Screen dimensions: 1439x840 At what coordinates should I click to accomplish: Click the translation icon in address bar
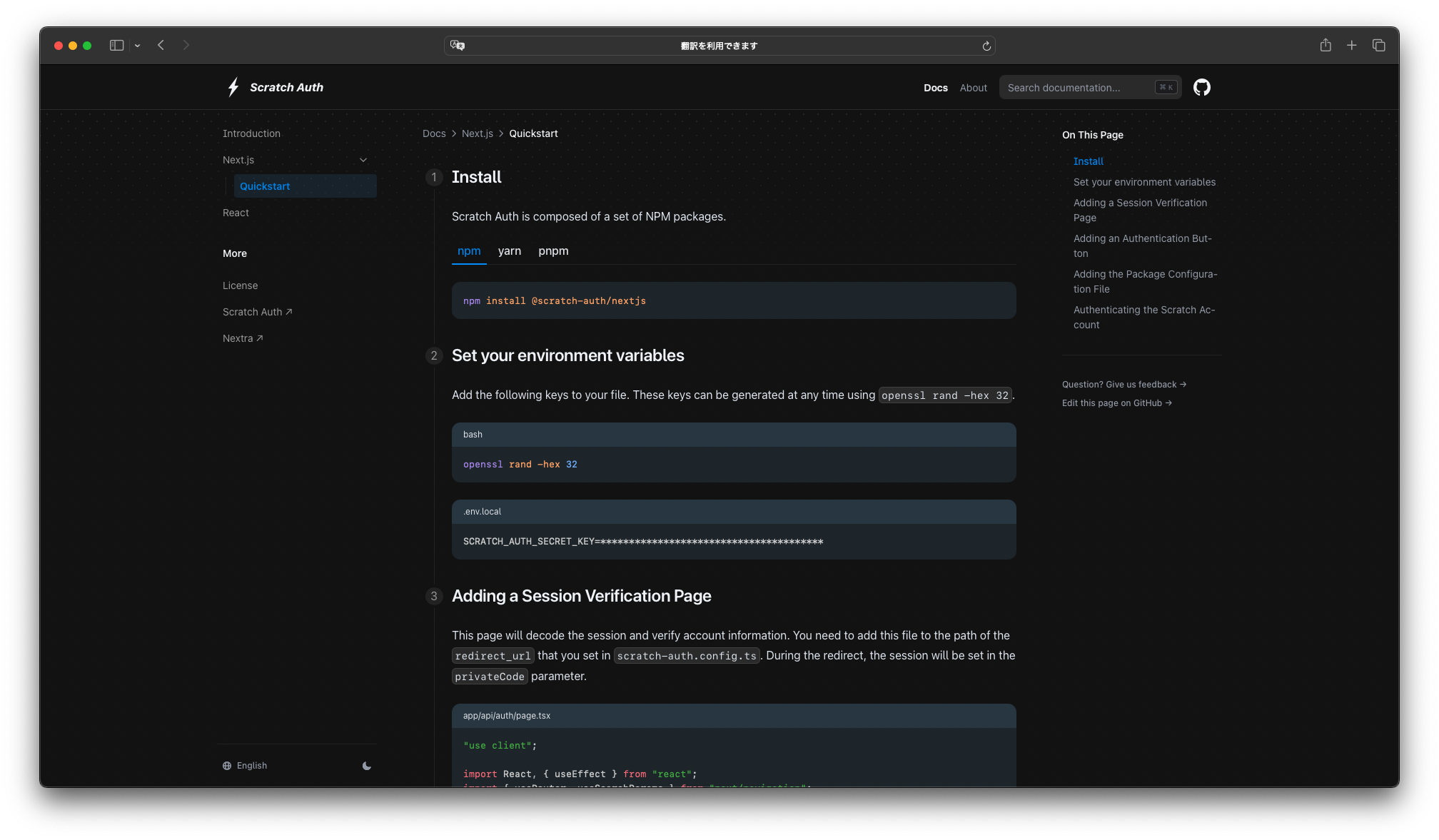tap(458, 46)
